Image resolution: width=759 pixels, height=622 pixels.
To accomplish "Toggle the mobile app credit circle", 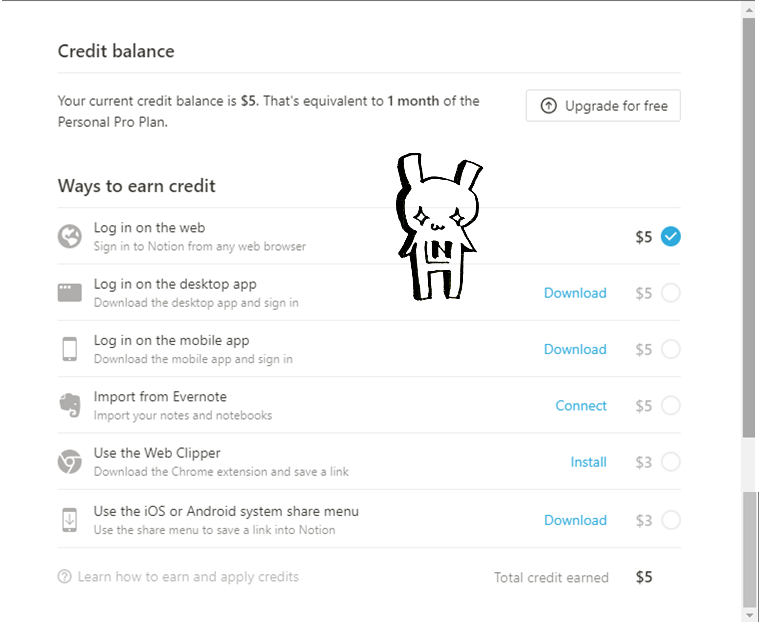I will pos(670,349).
